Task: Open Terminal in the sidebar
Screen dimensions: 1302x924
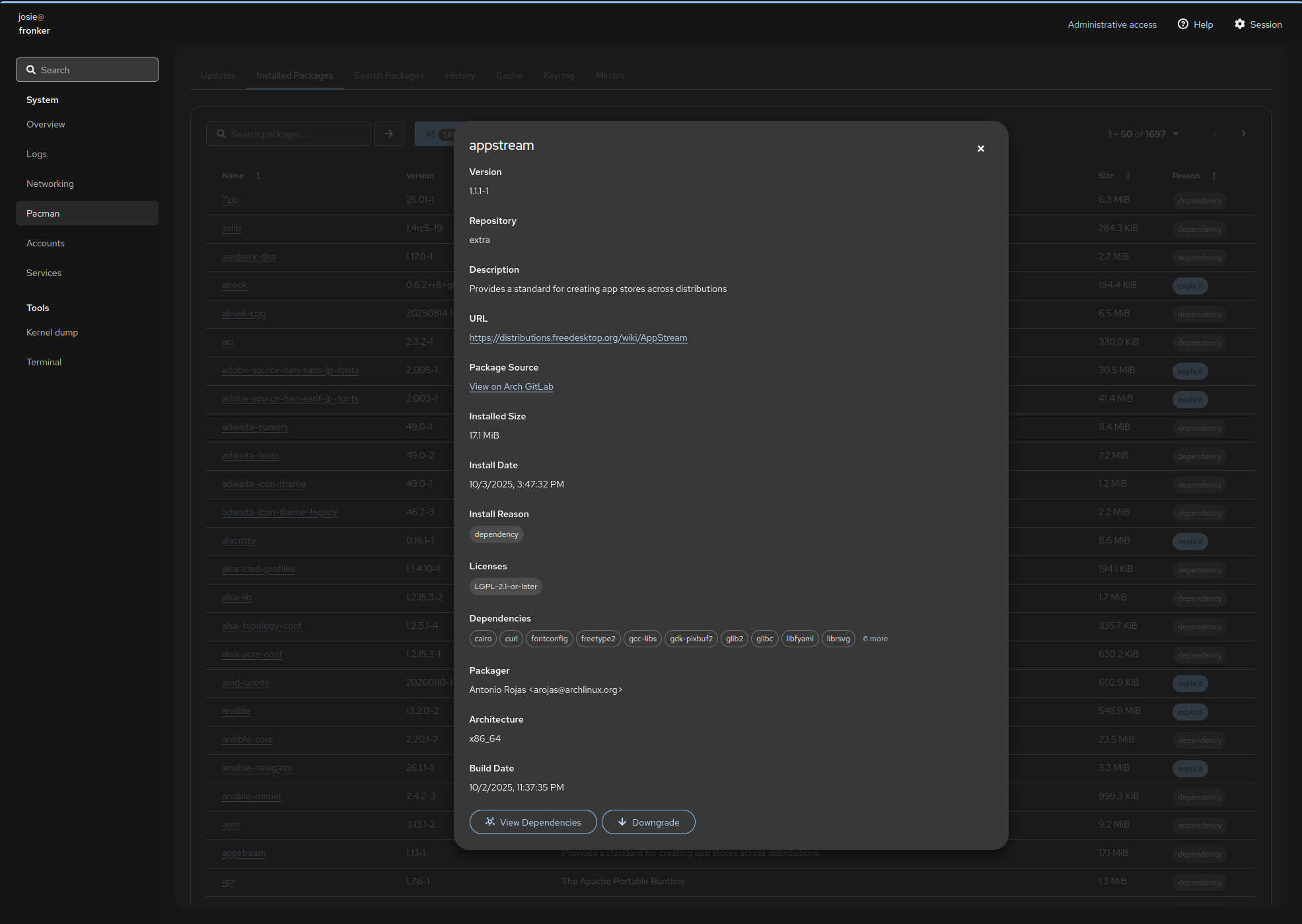Action: click(x=44, y=362)
